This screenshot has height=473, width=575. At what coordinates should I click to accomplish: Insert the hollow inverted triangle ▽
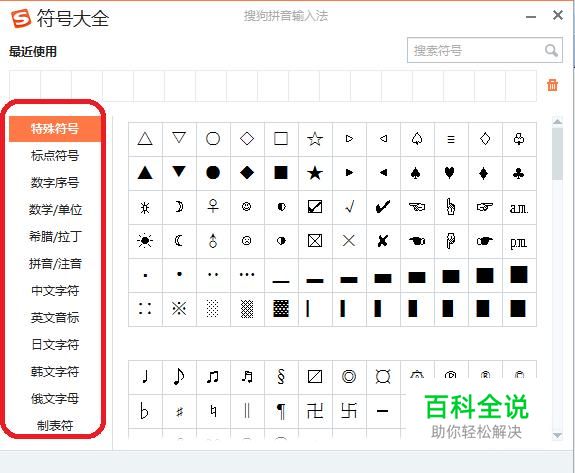click(x=179, y=139)
